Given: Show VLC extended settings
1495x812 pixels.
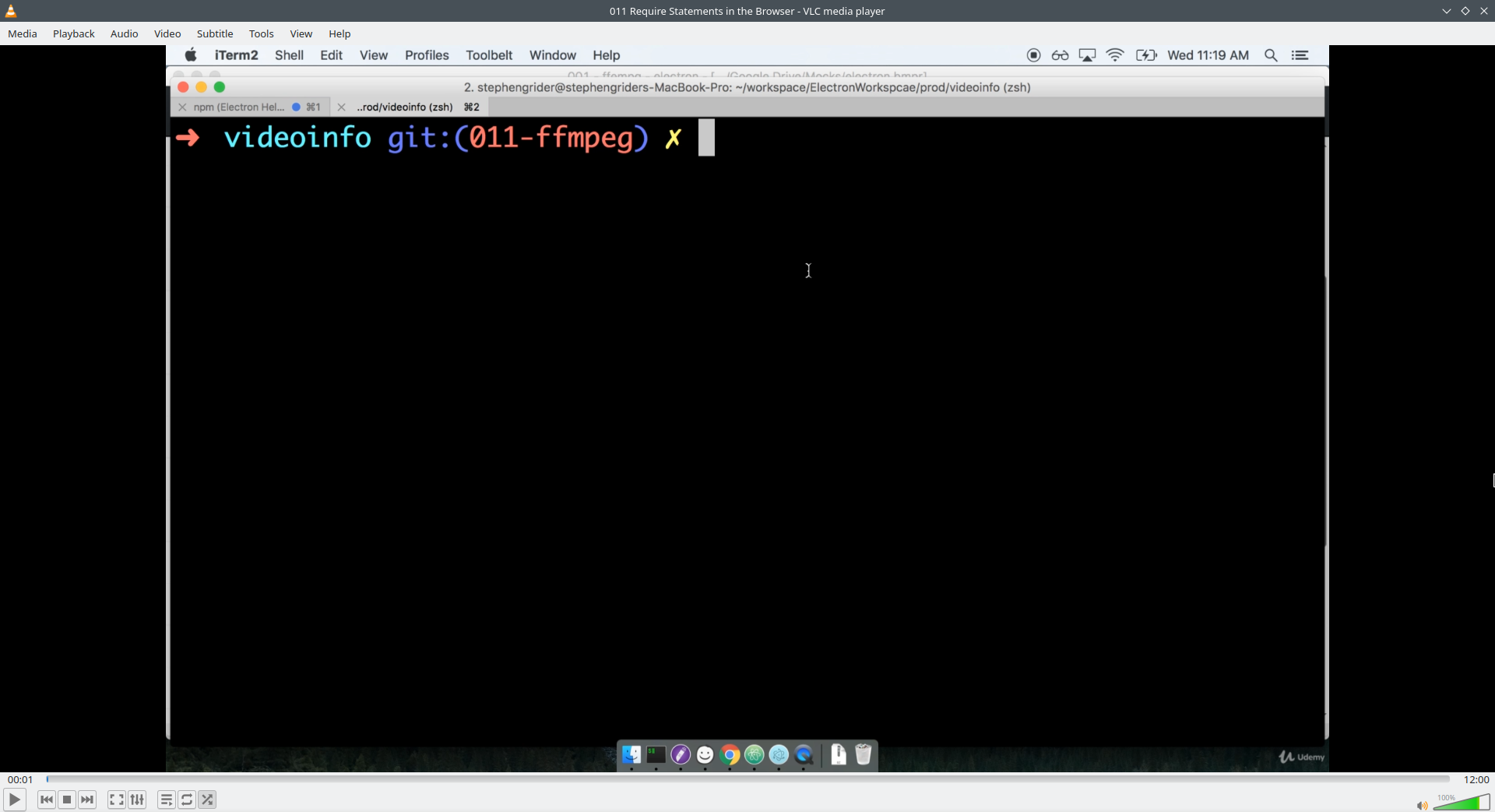Looking at the screenshot, I should 137,800.
